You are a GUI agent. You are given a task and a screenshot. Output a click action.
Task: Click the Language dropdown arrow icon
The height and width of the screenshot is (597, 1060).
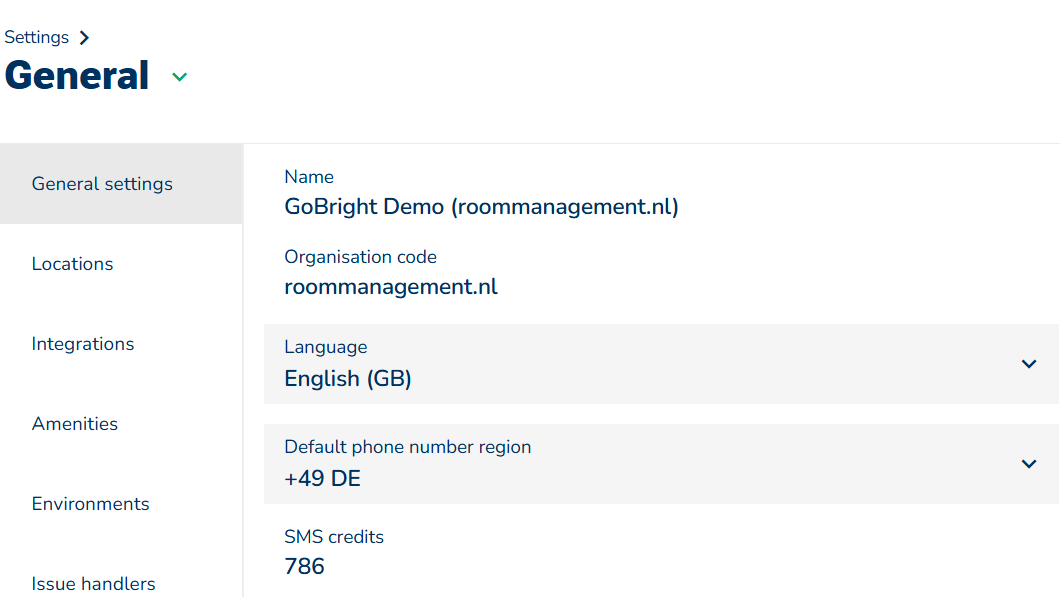coord(1029,364)
